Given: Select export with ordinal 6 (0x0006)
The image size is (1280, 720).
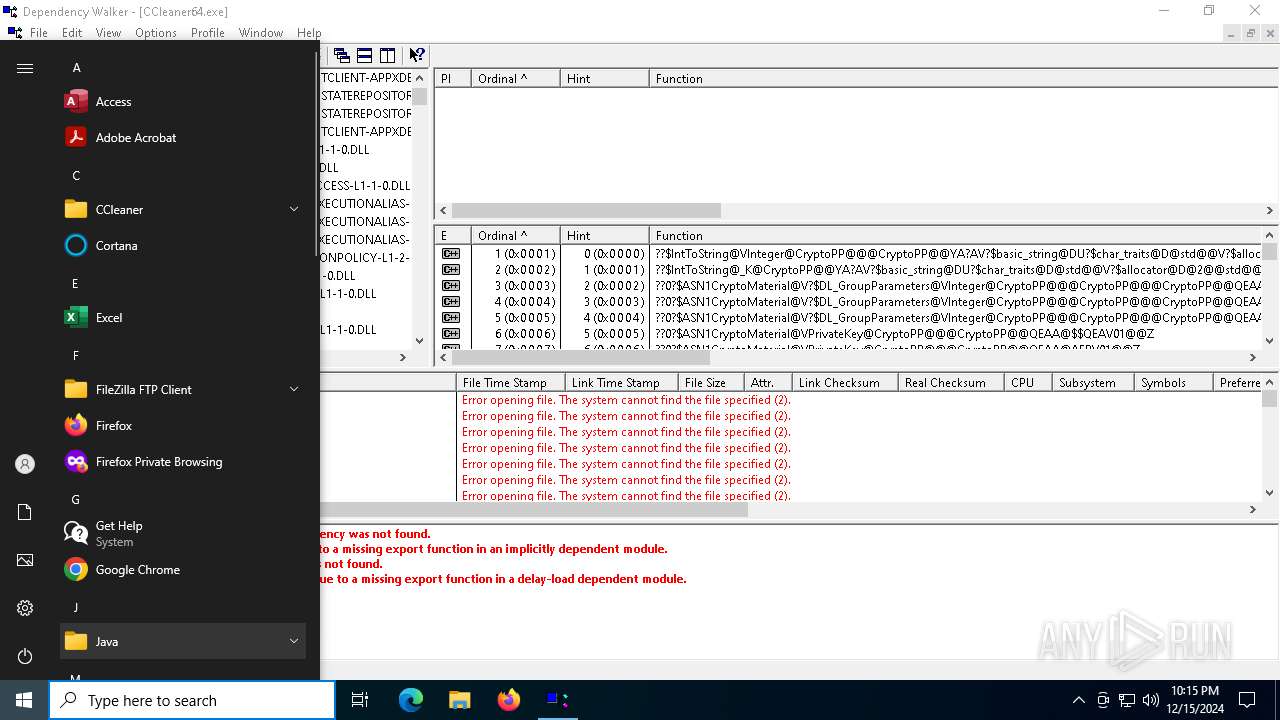Looking at the screenshot, I should pyautogui.click(x=850, y=333).
